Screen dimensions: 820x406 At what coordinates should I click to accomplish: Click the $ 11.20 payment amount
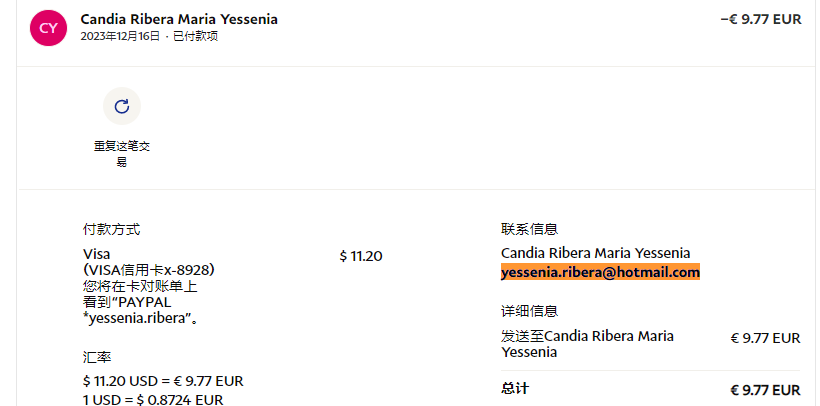pyautogui.click(x=360, y=256)
